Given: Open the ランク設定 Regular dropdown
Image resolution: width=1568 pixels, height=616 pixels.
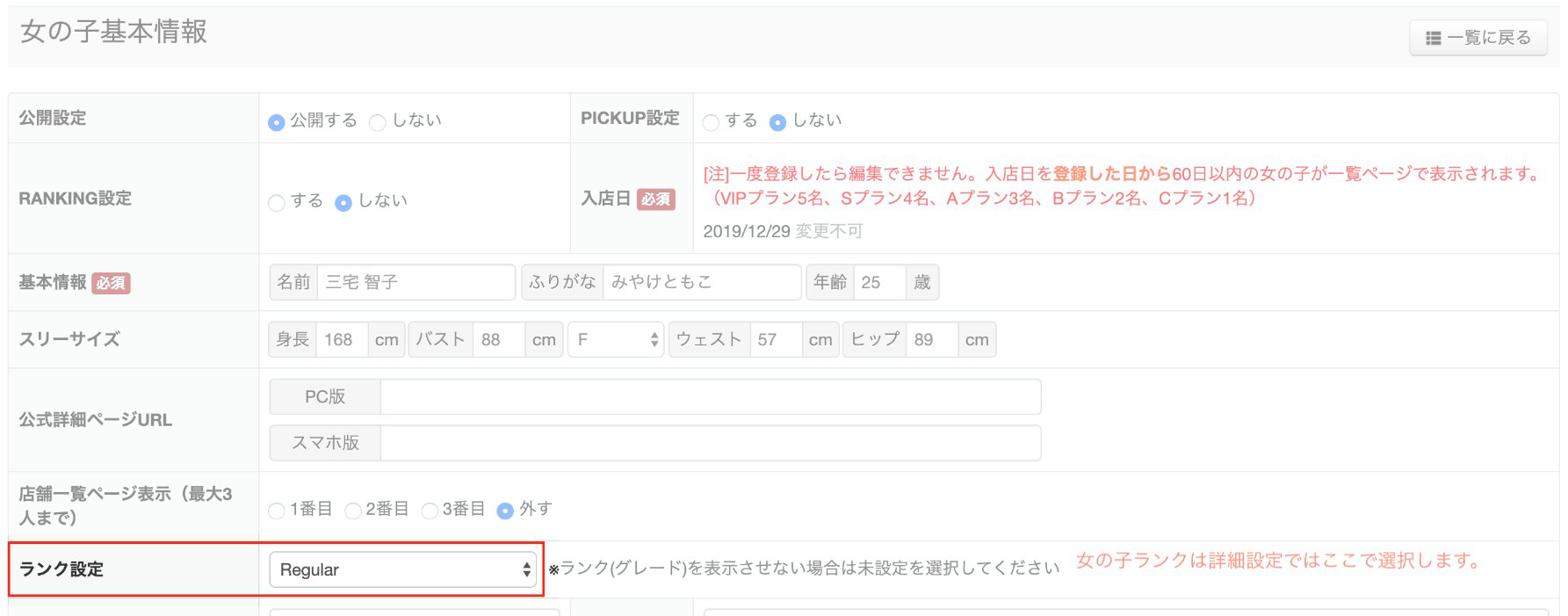Looking at the screenshot, I should pos(402,569).
